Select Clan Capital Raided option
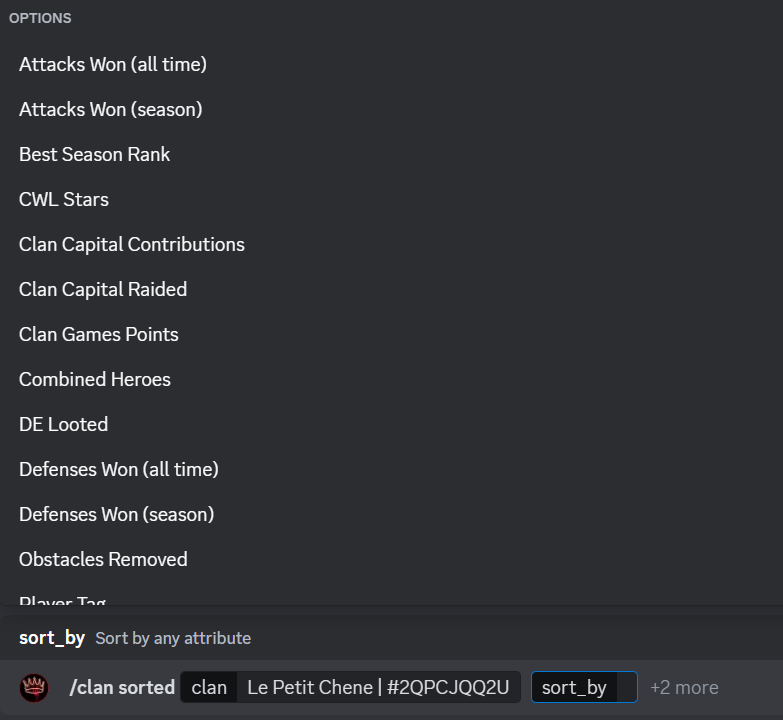 pos(103,290)
